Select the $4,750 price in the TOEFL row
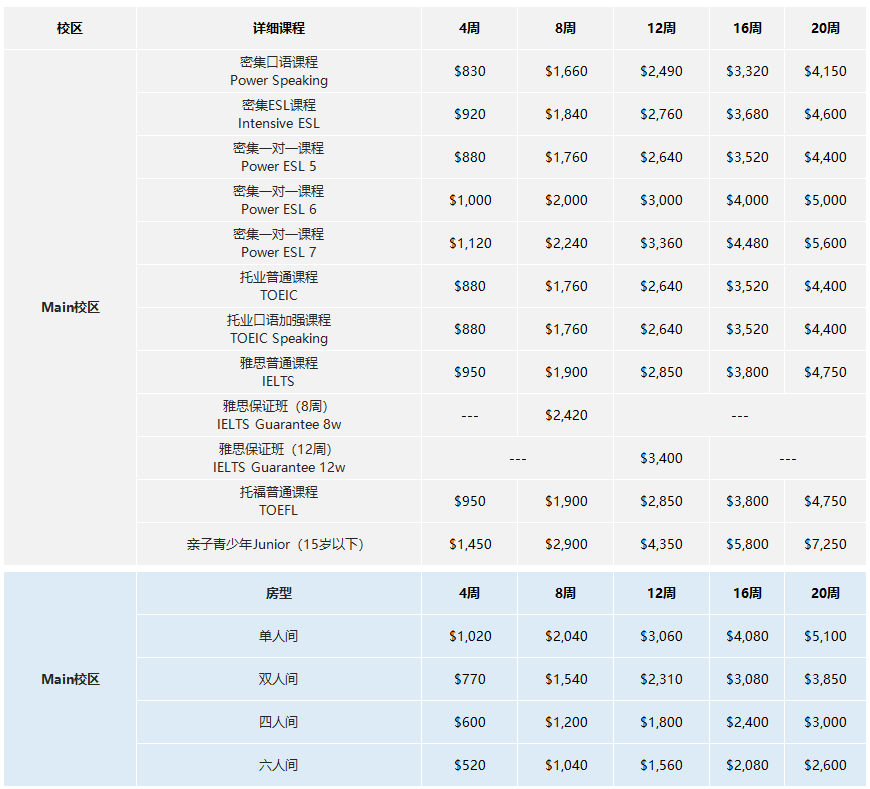 click(825, 501)
